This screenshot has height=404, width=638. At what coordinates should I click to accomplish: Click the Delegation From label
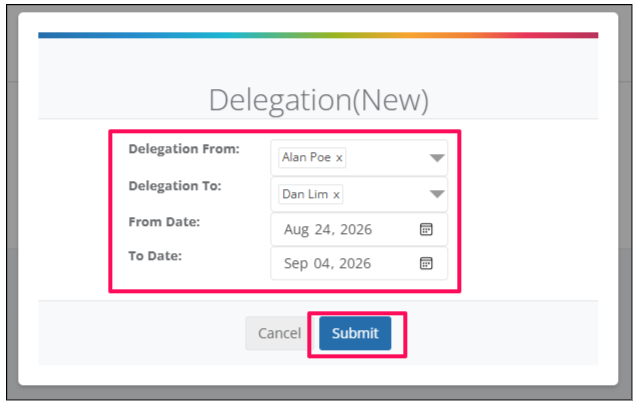pos(184,149)
